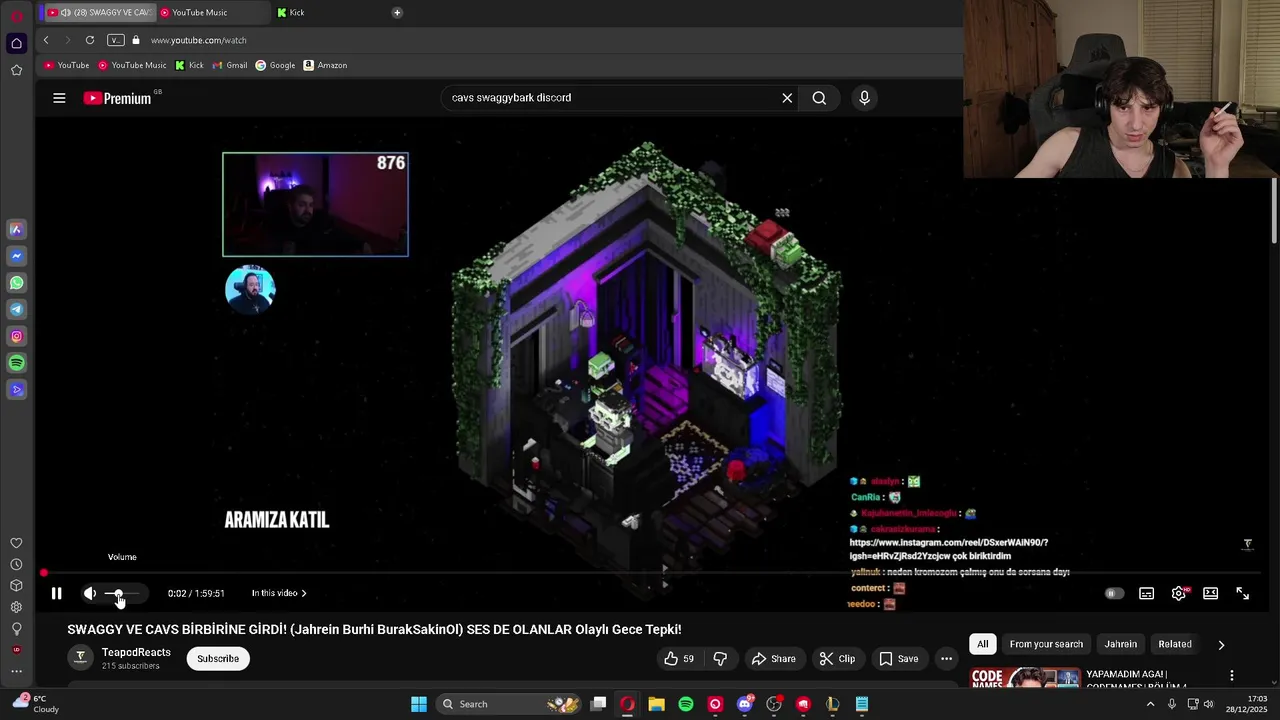This screenshot has height=720, width=1280.
Task: Toggle the autoplay switch
Action: (1113, 593)
